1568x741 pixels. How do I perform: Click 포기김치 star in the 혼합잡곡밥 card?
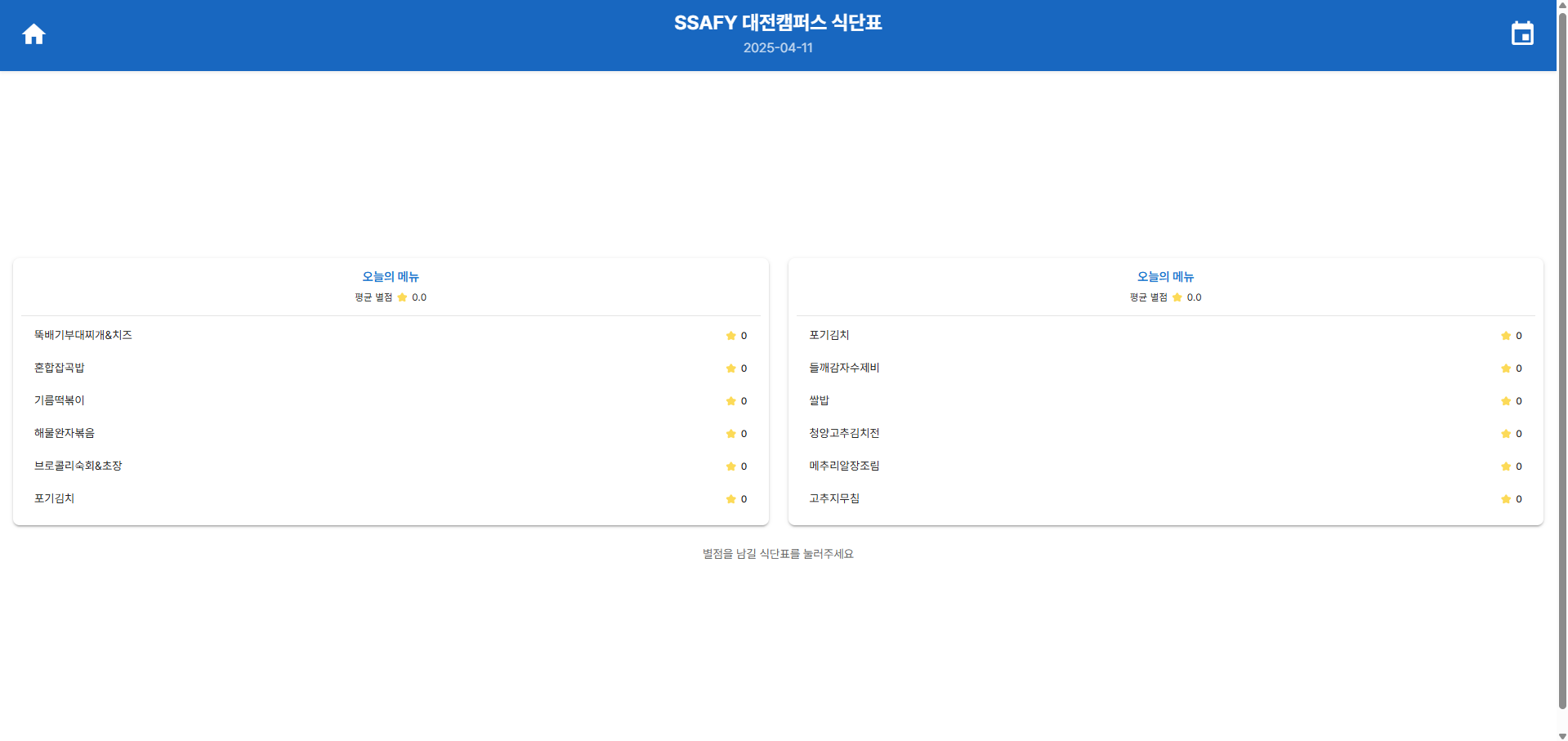[730, 499]
